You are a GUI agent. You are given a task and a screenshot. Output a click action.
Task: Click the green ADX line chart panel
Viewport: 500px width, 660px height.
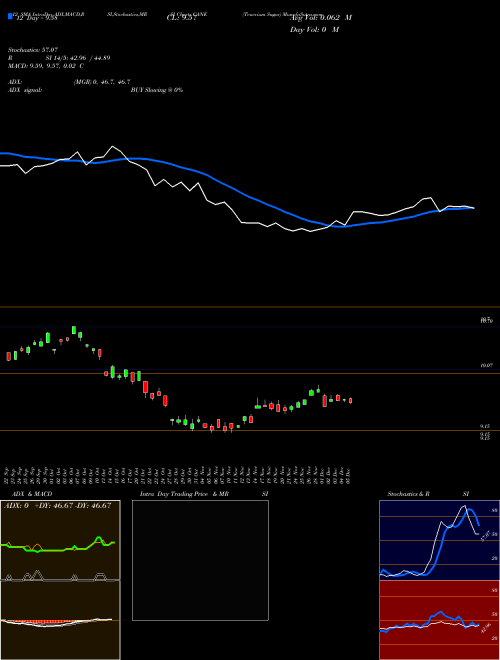pos(60,540)
